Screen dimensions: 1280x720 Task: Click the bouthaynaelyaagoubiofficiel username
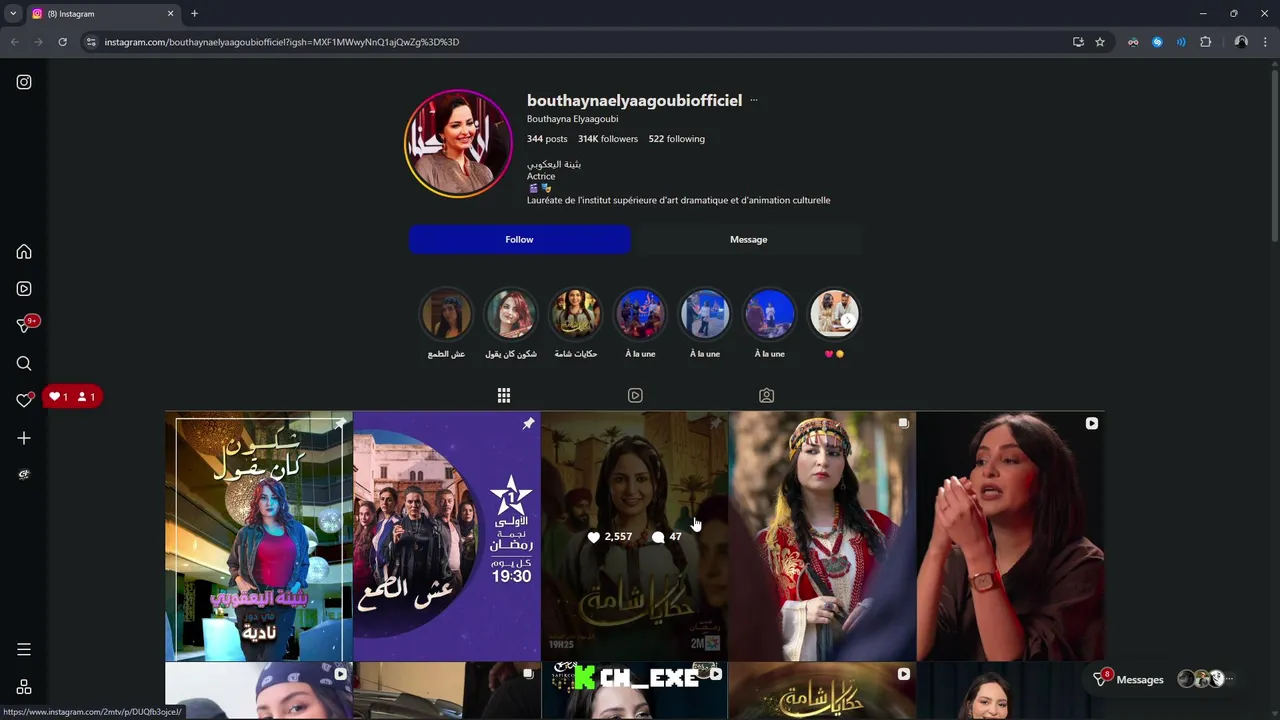coord(634,100)
